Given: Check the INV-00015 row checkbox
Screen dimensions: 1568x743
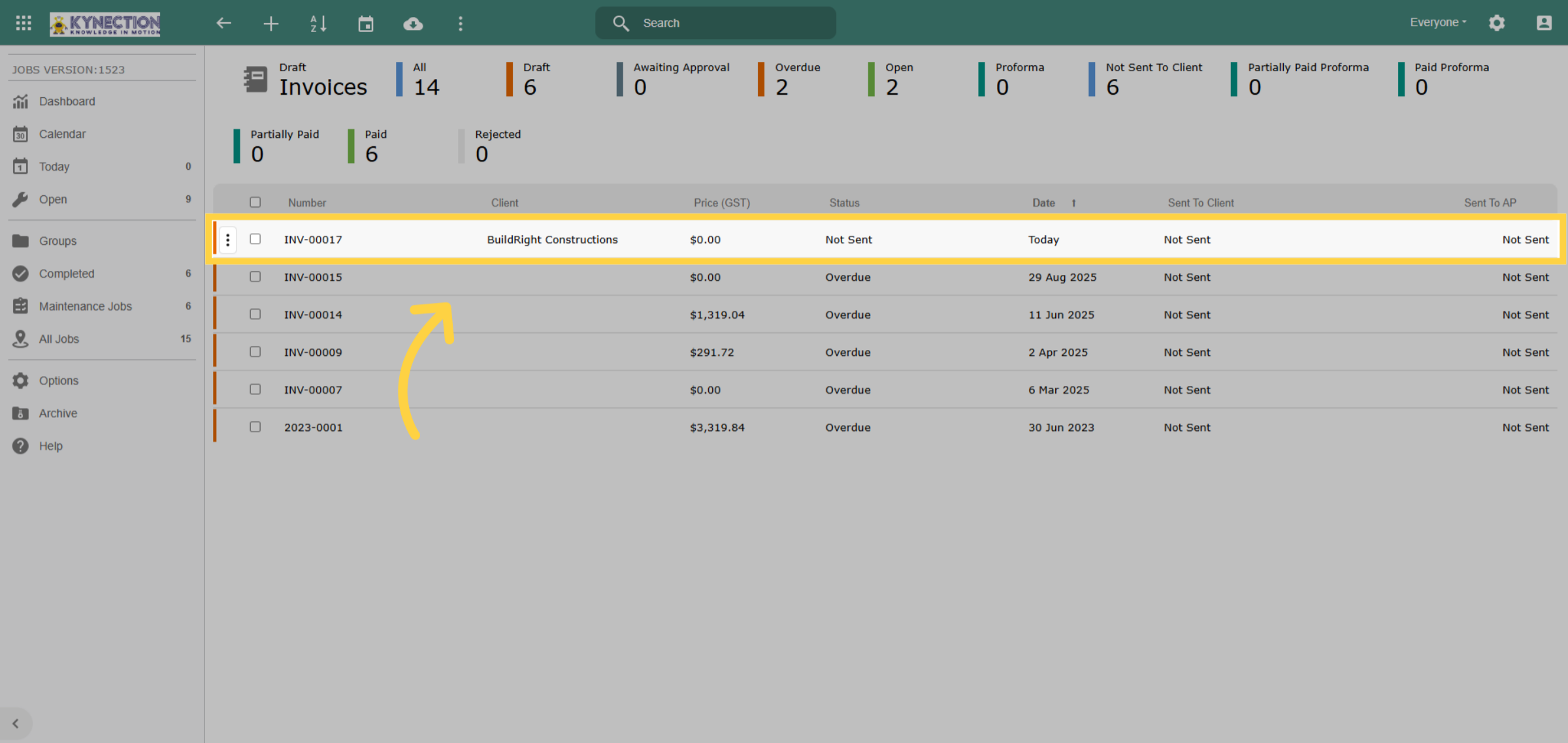Looking at the screenshot, I should pyautogui.click(x=255, y=277).
